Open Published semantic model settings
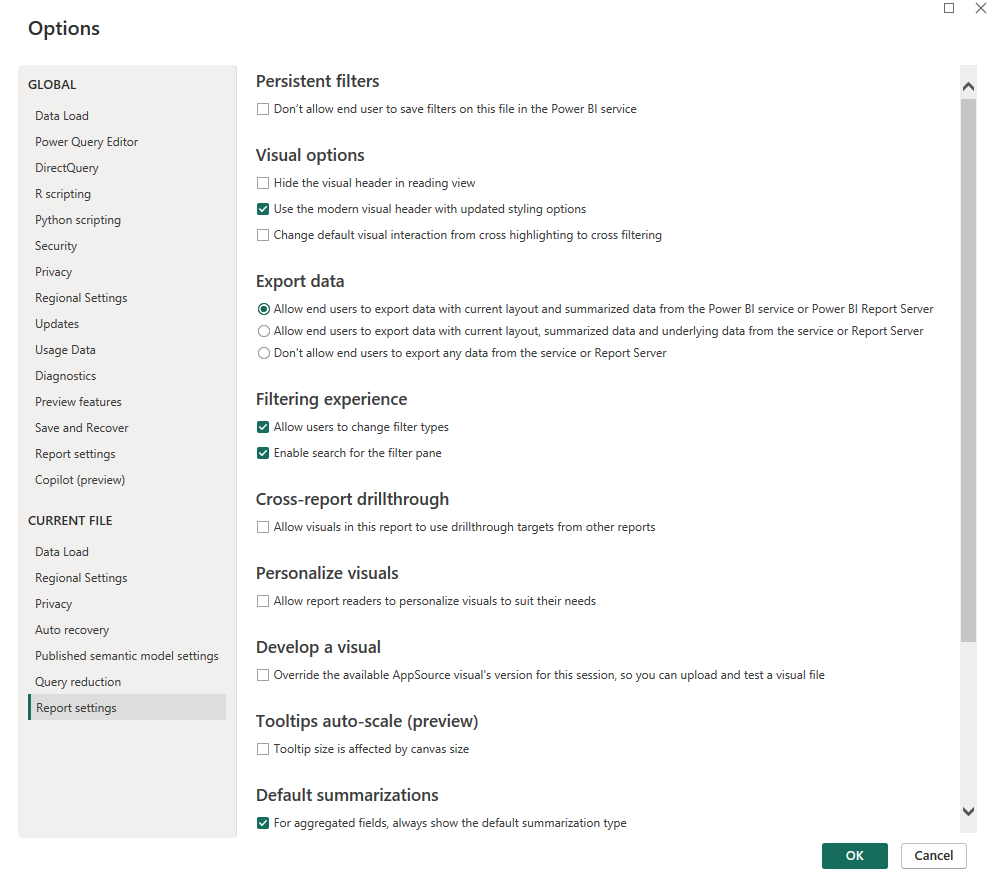This screenshot has height=878, width=994. pos(127,655)
